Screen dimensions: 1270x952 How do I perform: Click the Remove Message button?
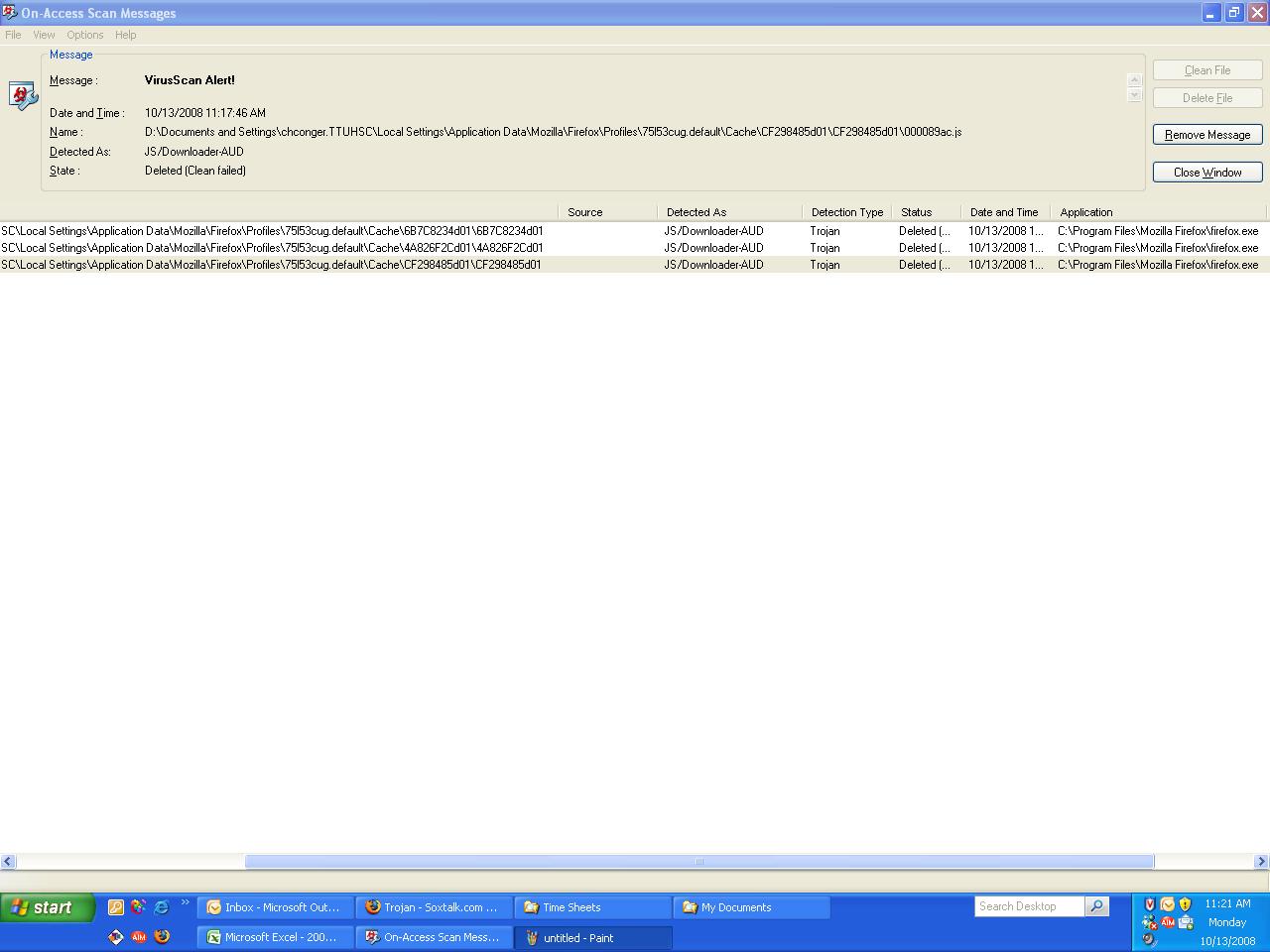(1207, 135)
